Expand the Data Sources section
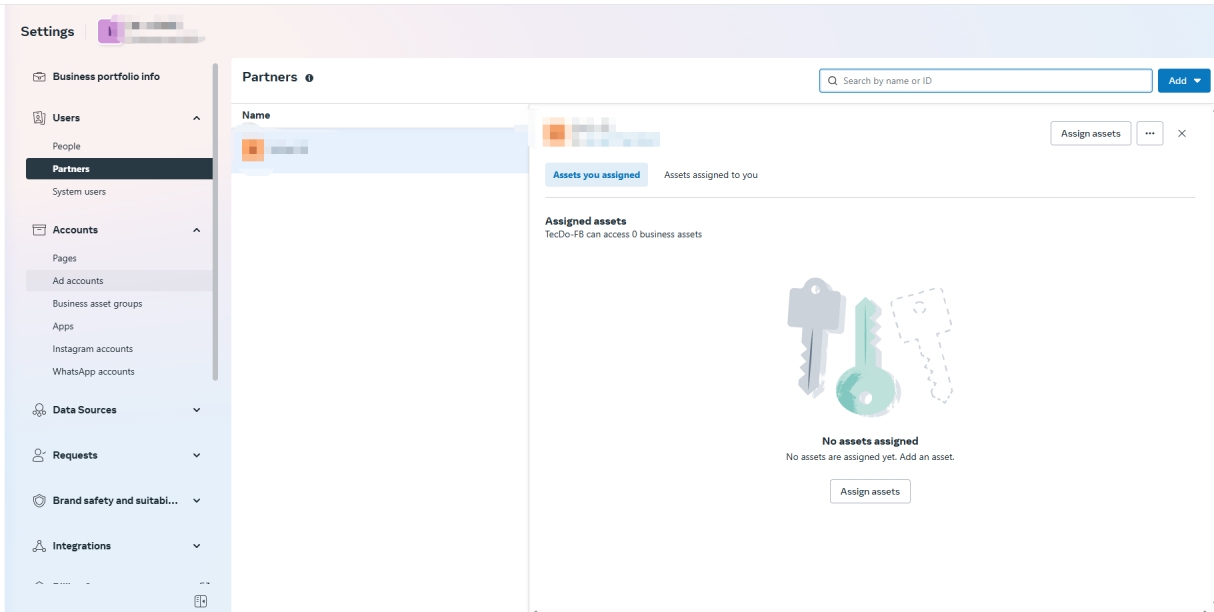The height and width of the screenshot is (612, 1214). point(196,410)
